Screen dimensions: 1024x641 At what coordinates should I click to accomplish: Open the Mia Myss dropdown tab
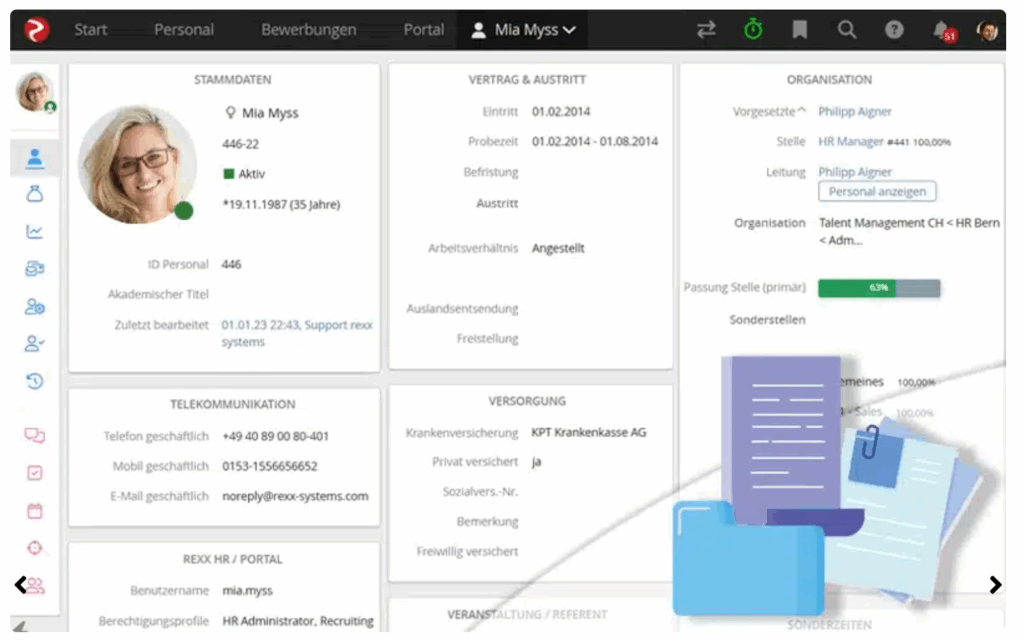pyautogui.click(x=524, y=30)
